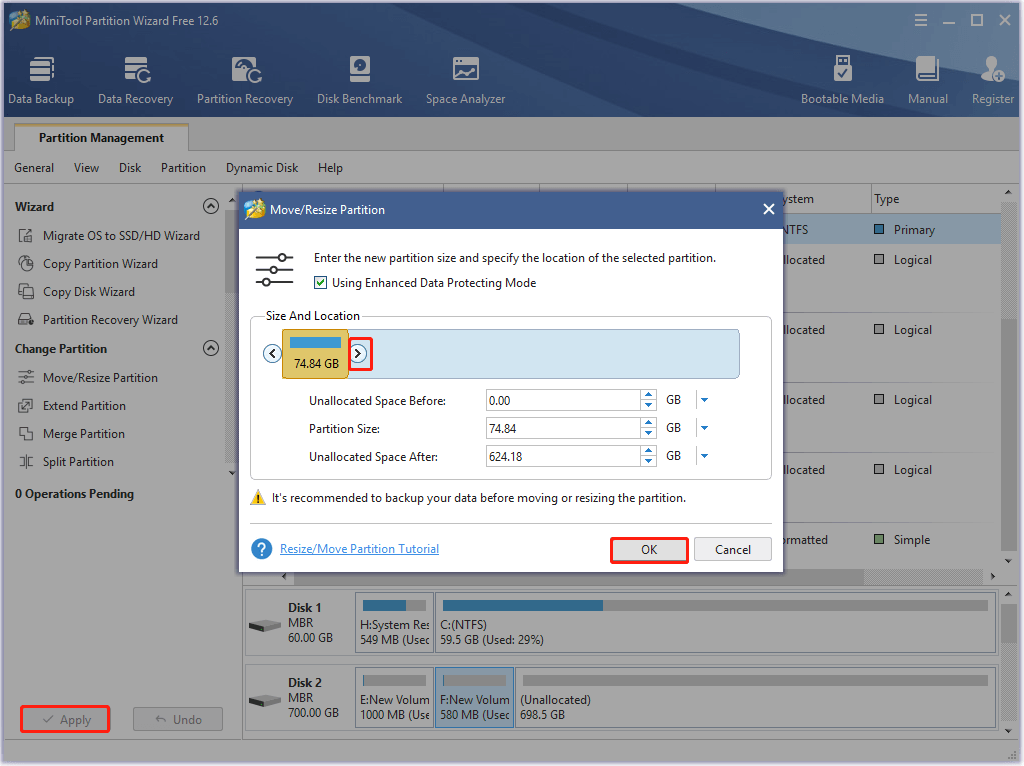Toggle Using Enhanced Data Protecting Mode checkbox
This screenshot has height=766, width=1024.
(321, 283)
